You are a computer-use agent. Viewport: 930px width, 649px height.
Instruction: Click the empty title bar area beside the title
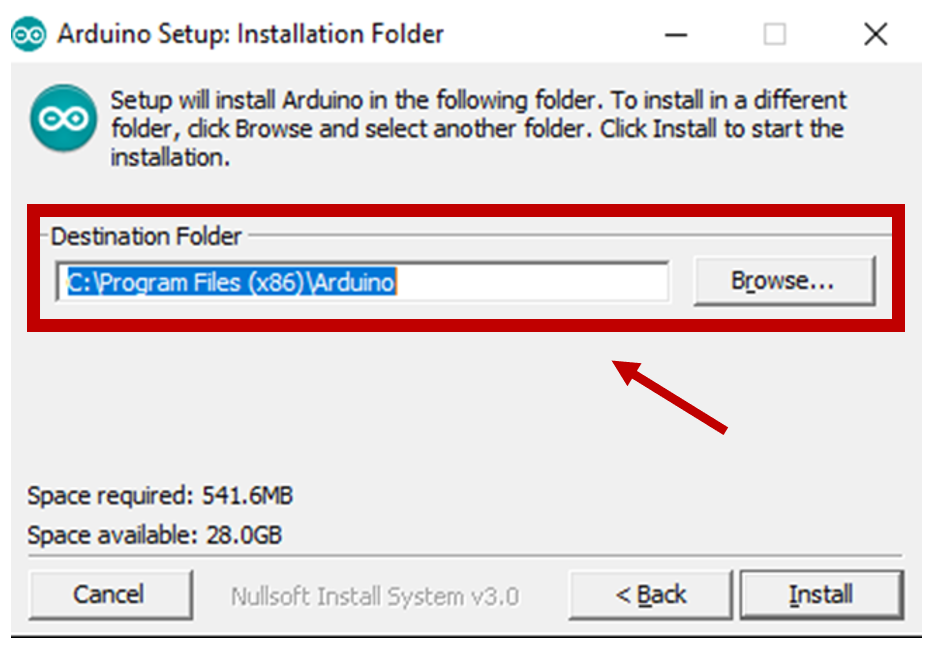(550, 34)
